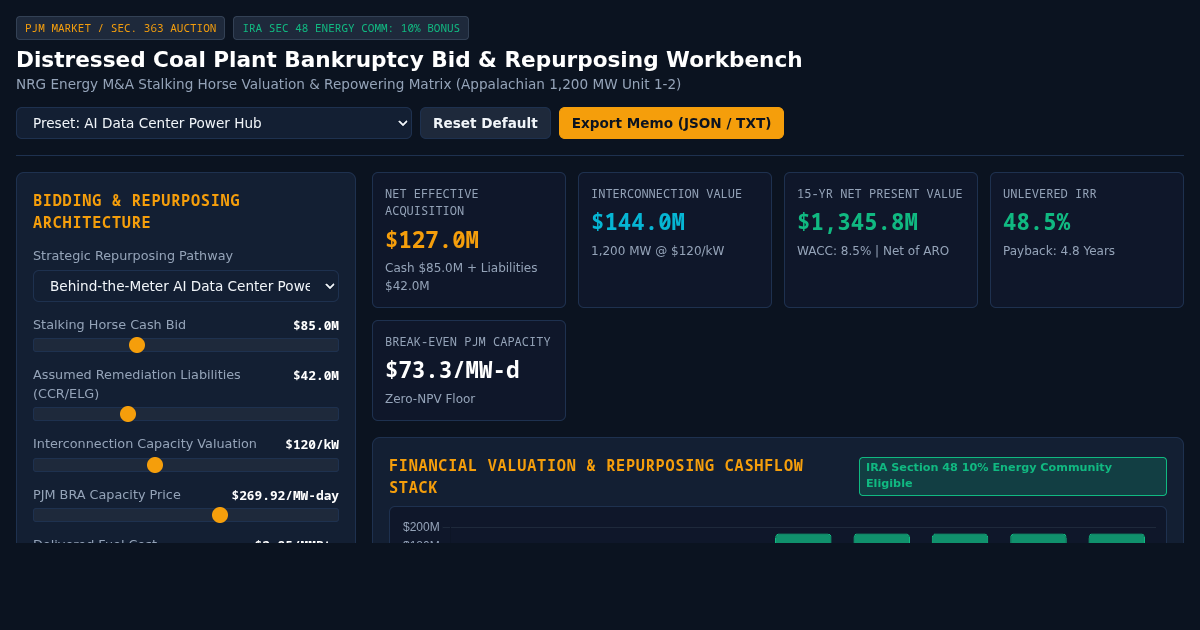Viewport: 1200px width, 630px height.
Task: Adjust the PJM BRA Capacity Price slider
Action: [x=186, y=515]
